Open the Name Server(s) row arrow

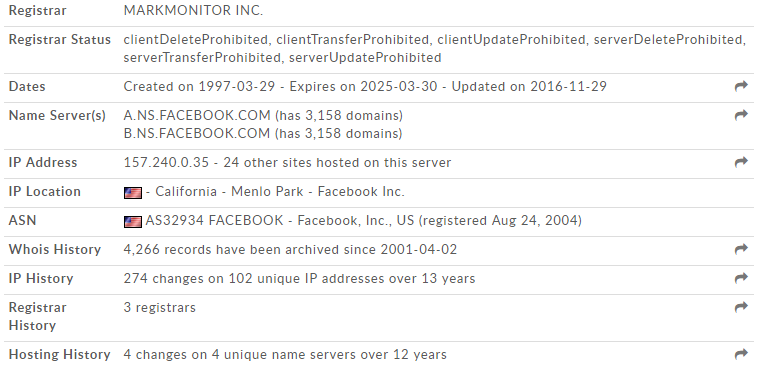click(741, 115)
